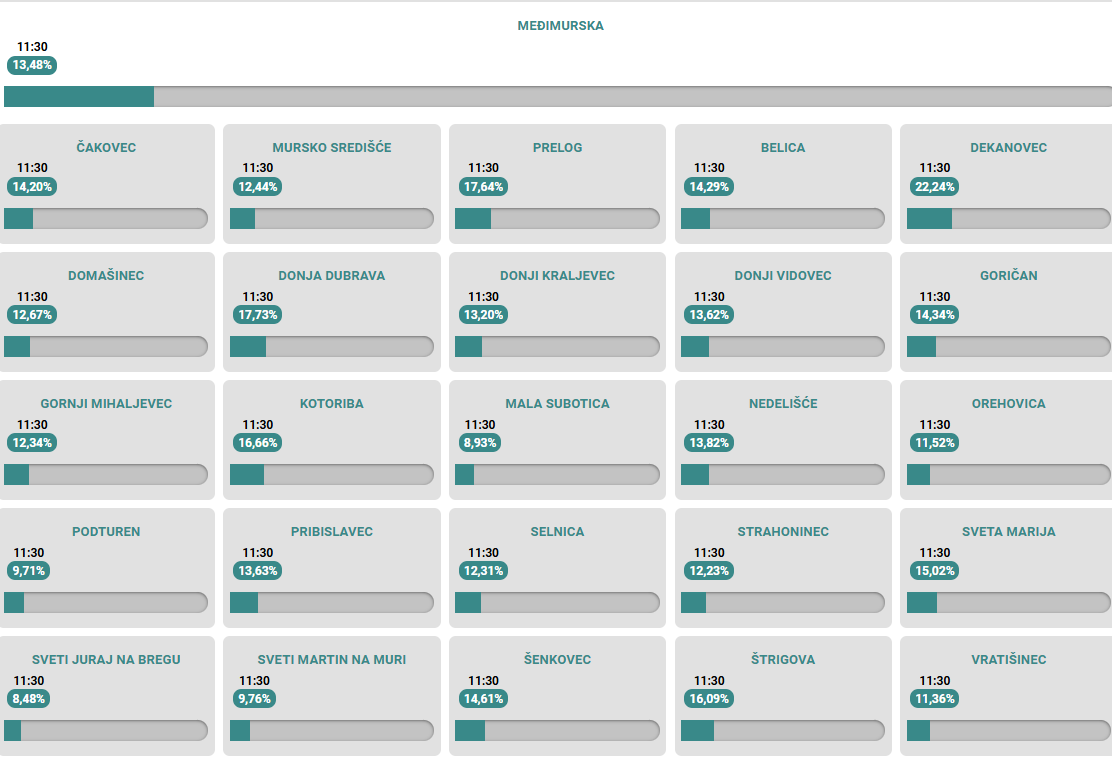This screenshot has height=757, width=1112.
Task: Click the DONJA DUBRAVA progress bar
Action: [x=332, y=347]
